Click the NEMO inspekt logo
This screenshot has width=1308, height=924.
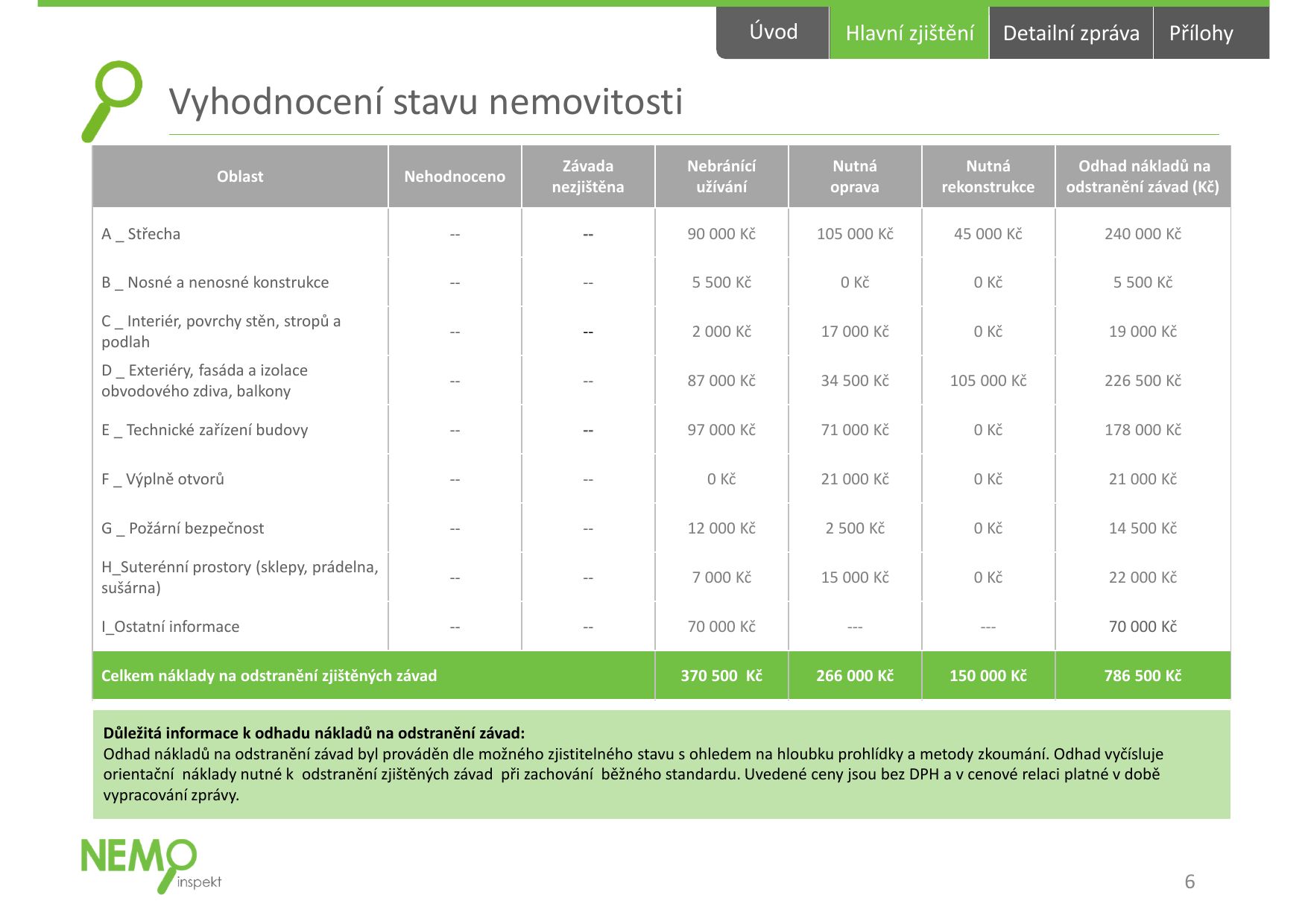(151, 866)
